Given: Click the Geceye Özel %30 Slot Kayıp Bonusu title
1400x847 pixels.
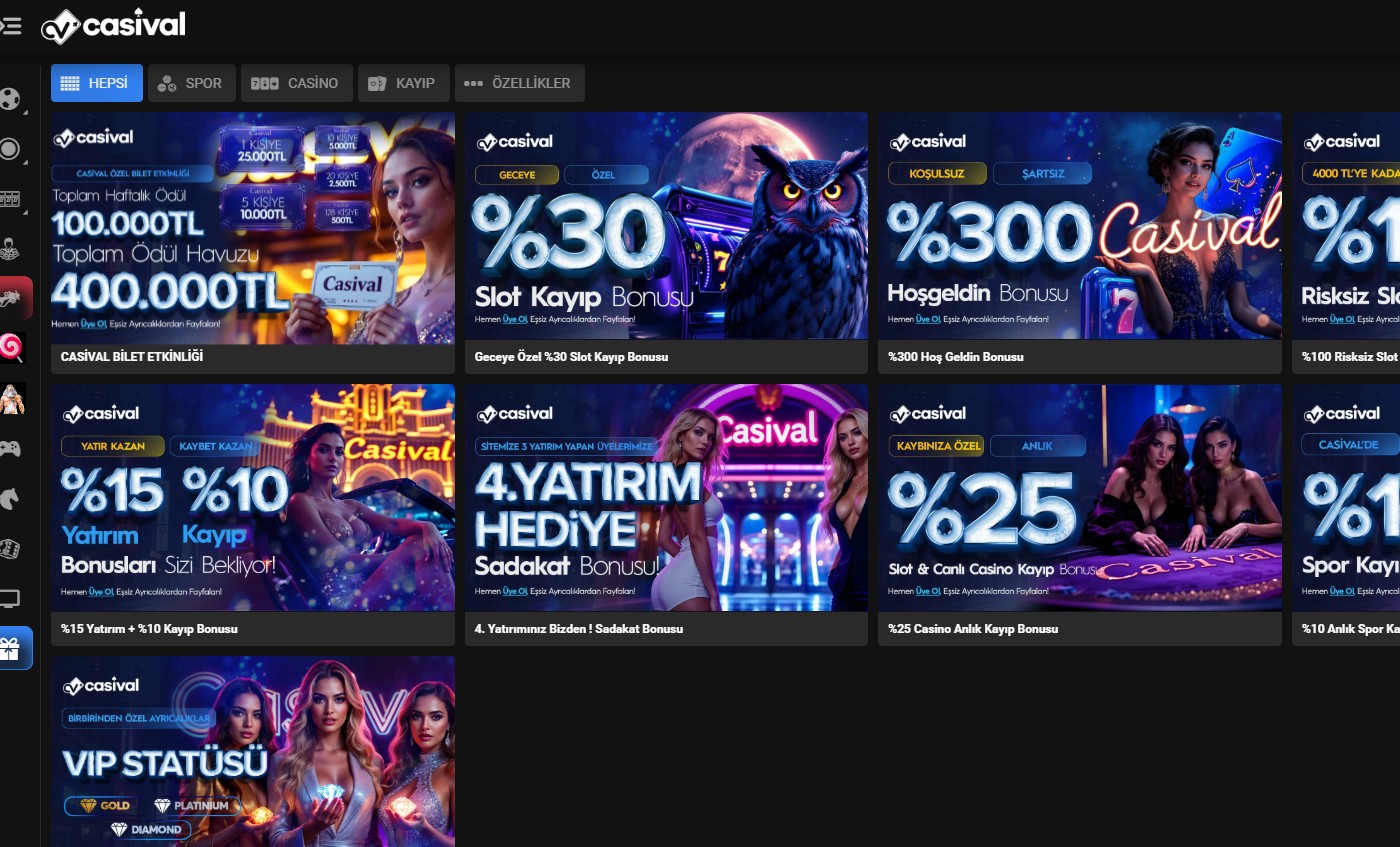Looking at the screenshot, I should point(571,357).
